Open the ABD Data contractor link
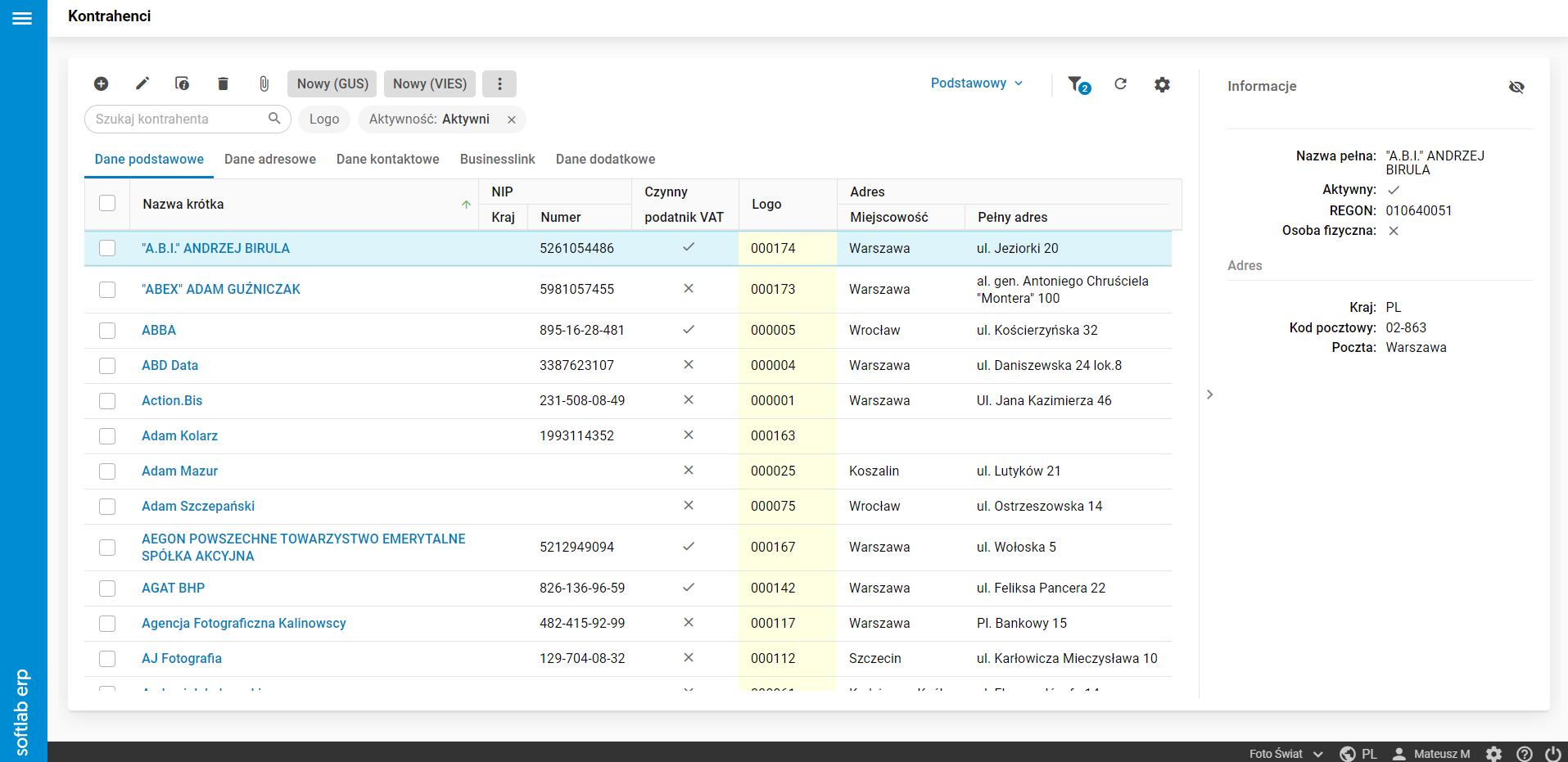The image size is (1568, 762). [169, 365]
